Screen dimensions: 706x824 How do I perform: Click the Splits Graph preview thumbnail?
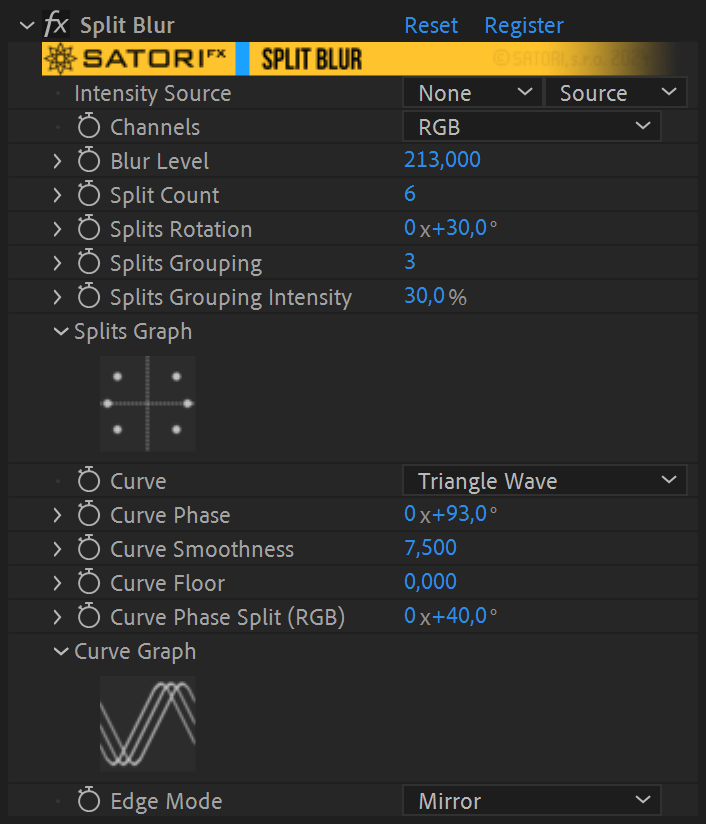click(147, 403)
